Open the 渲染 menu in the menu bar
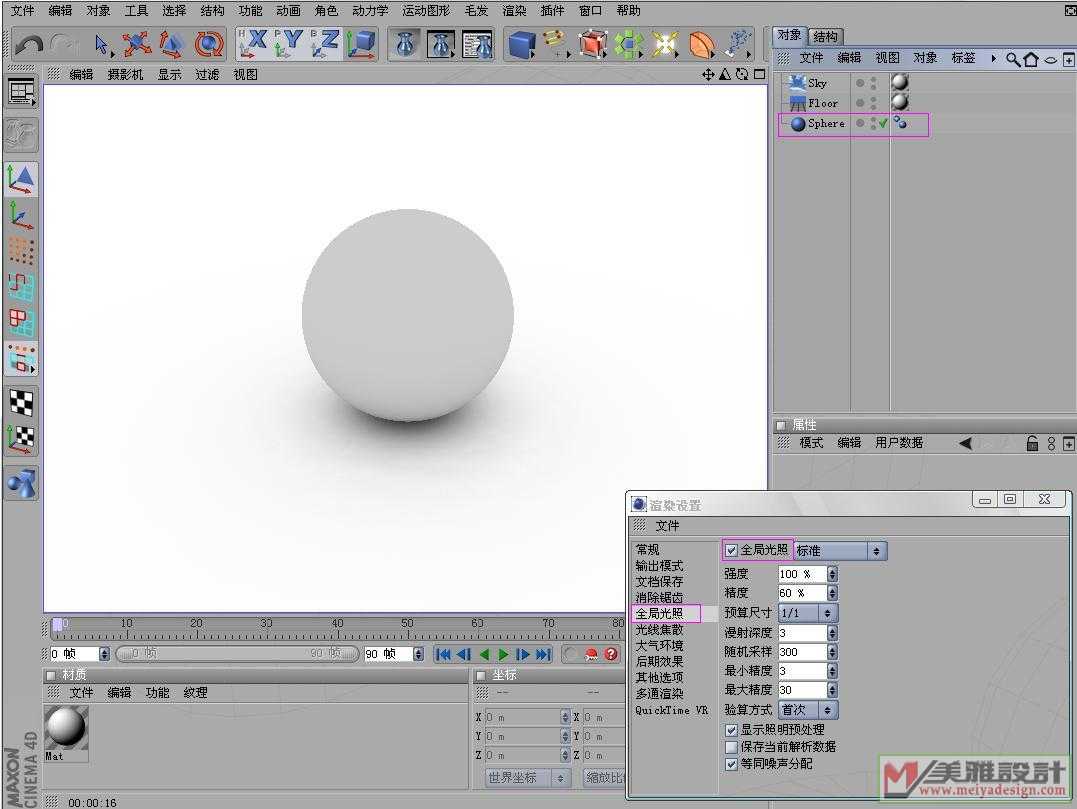 tap(514, 11)
